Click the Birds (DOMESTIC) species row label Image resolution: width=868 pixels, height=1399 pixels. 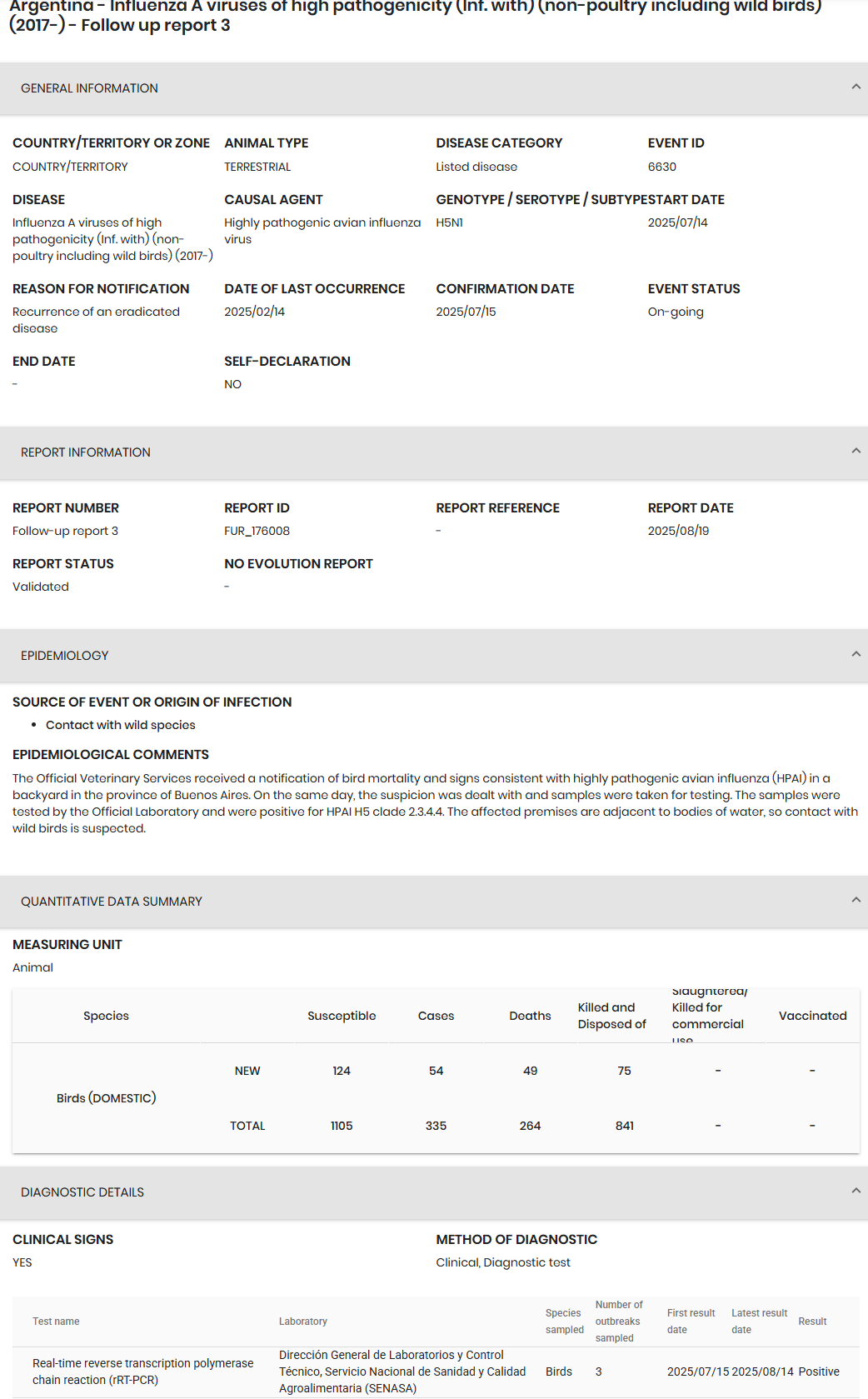(x=106, y=1098)
